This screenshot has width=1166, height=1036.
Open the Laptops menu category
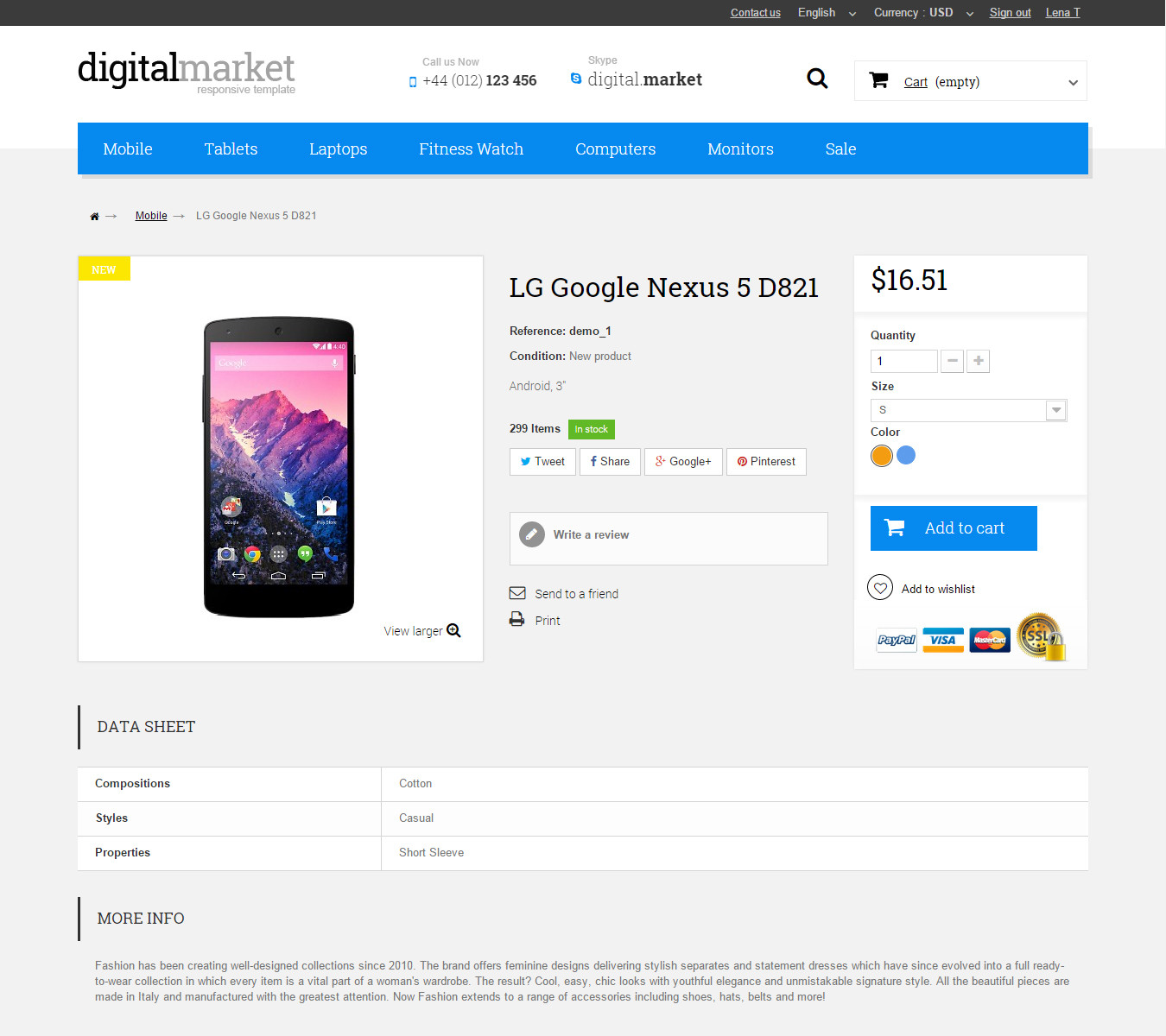click(x=338, y=149)
